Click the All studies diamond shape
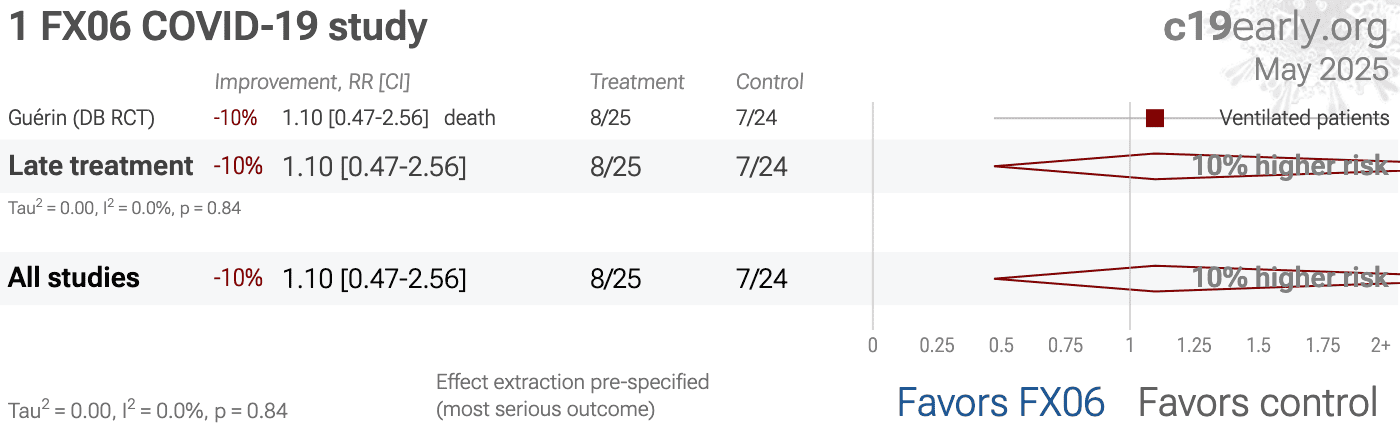 [1196, 278]
